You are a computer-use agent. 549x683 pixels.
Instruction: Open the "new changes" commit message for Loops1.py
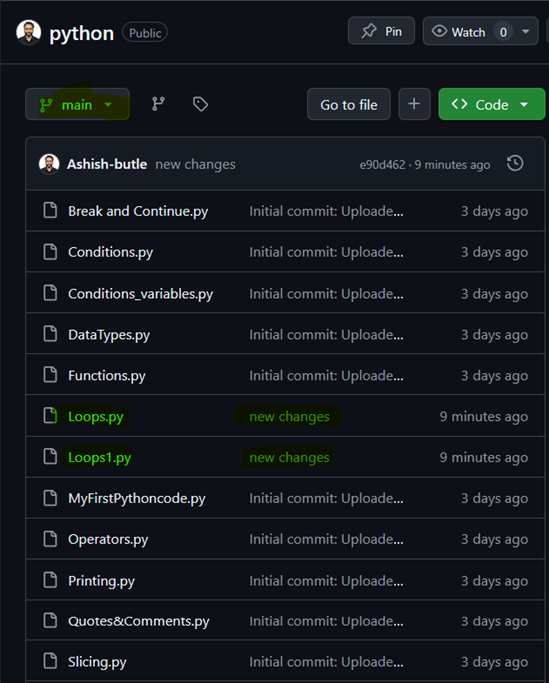point(289,457)
